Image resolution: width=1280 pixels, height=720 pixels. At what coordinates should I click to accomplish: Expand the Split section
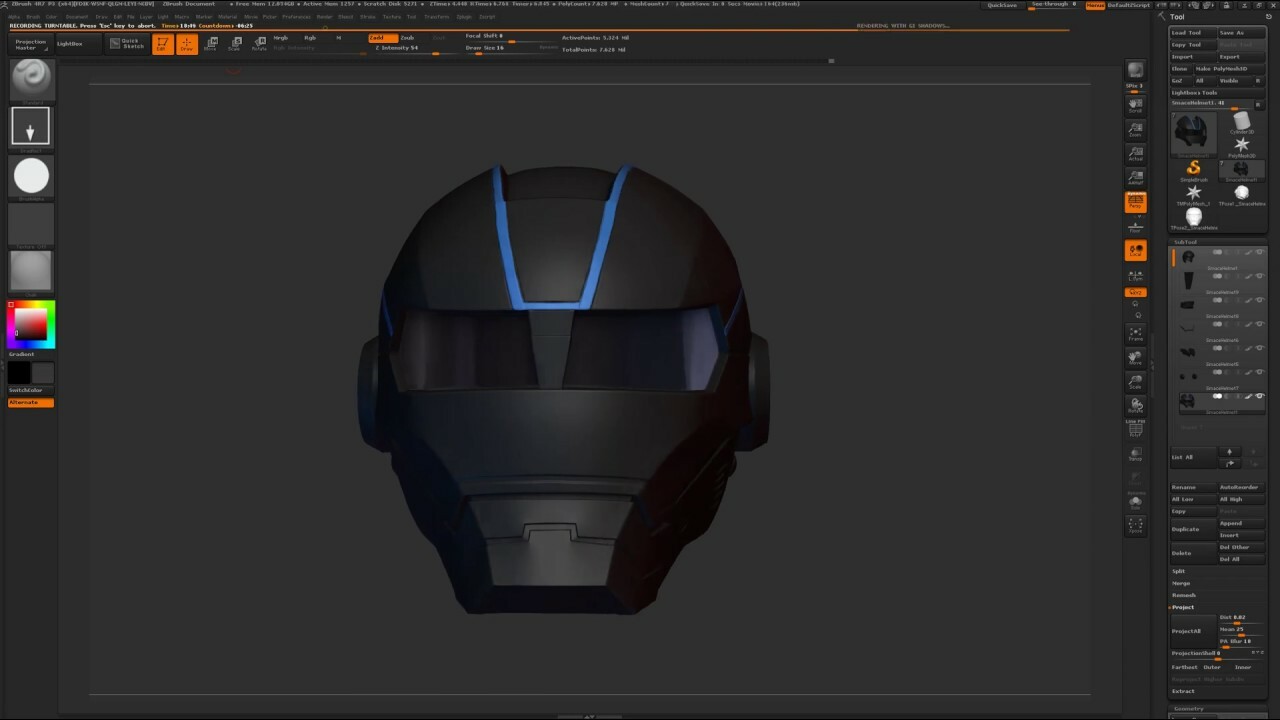coord(1178,571)
